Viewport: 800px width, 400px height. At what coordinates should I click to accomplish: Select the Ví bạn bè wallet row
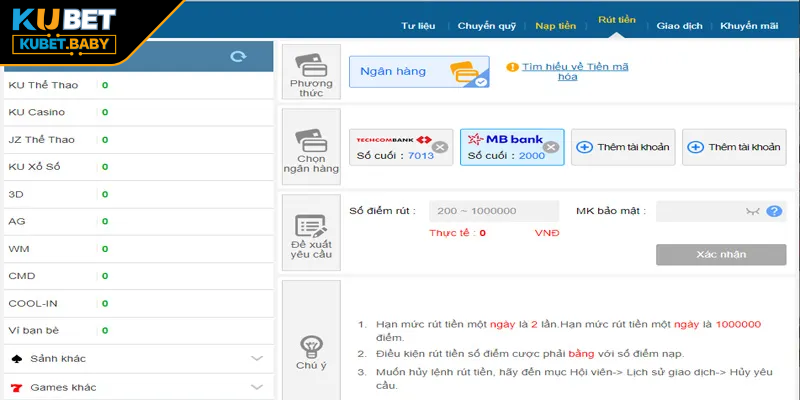point(138,331)
